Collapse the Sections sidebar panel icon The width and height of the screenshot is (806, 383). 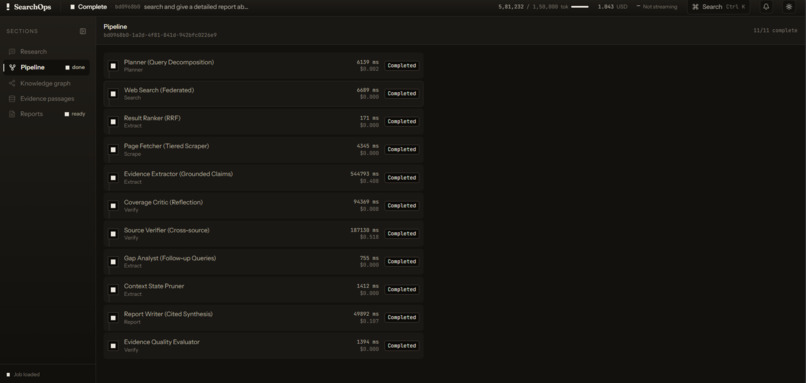point(83,31)
